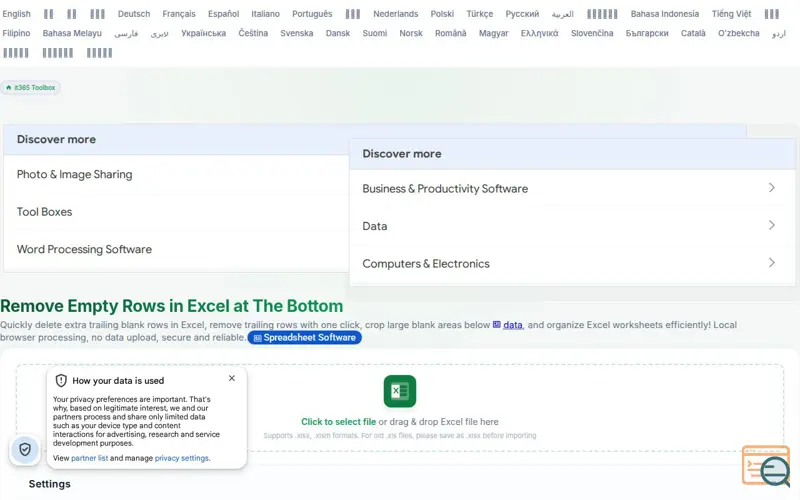Switch language to Slovenčina
800x500 pixels.
tap(592, 33)
